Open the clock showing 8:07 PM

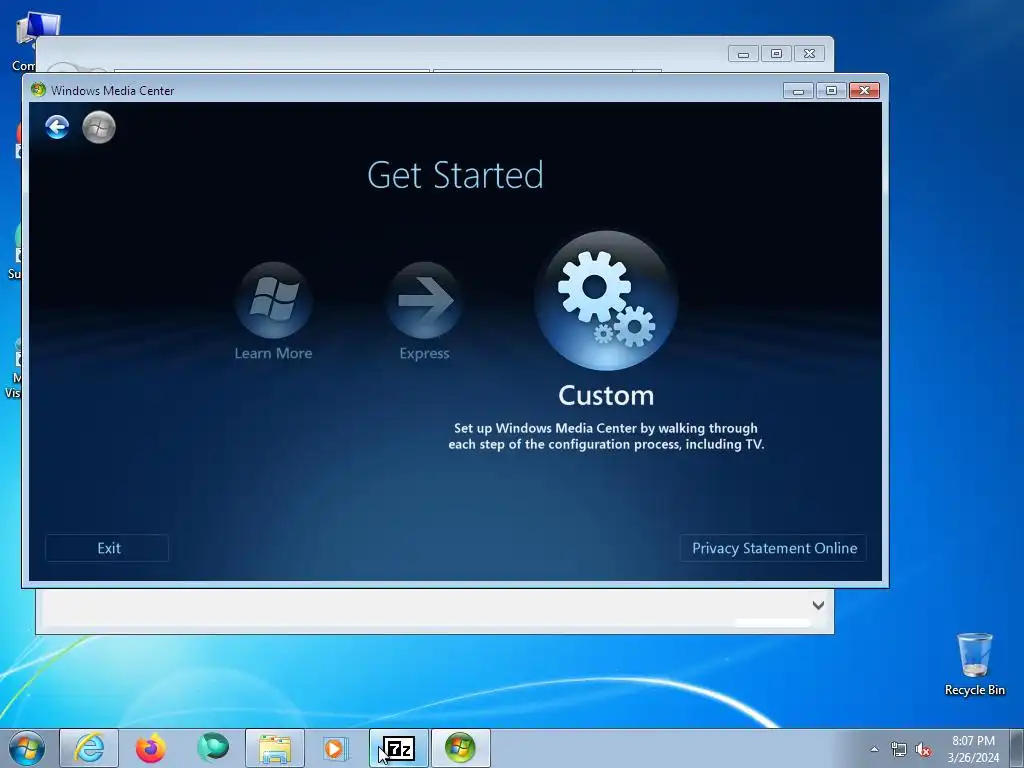[973, 749]
